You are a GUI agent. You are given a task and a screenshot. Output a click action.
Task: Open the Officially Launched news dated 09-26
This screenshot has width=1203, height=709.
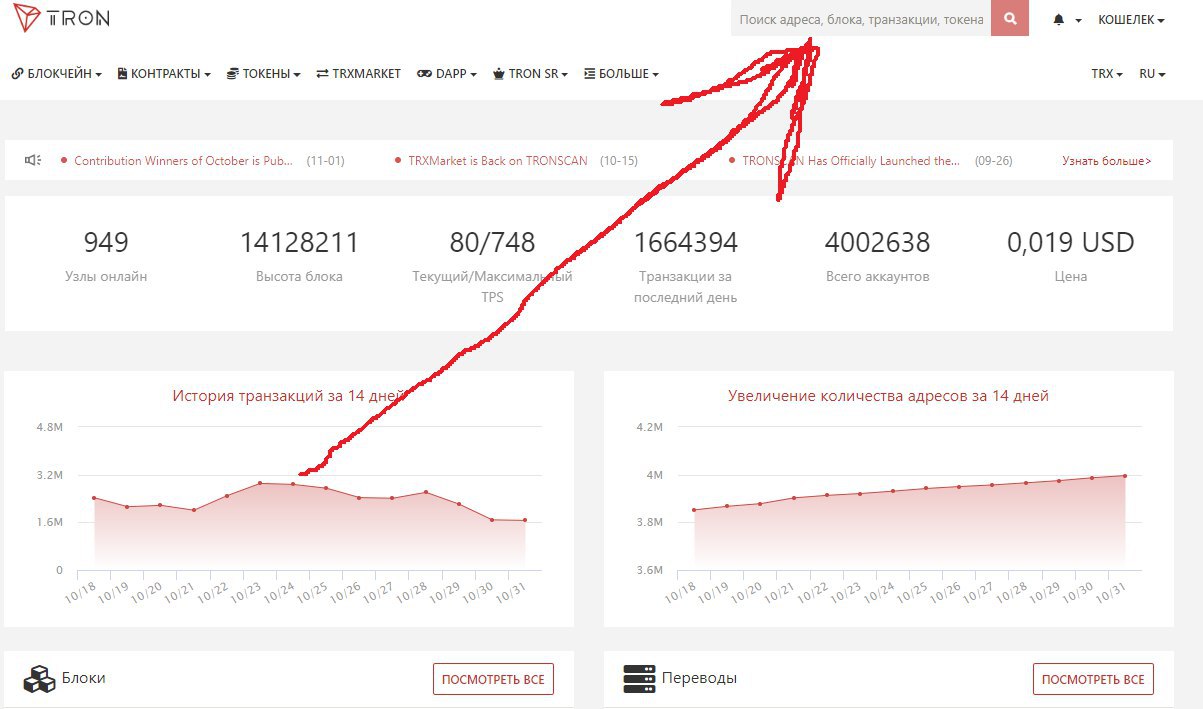pyautogui.click(x=850, y=161)
